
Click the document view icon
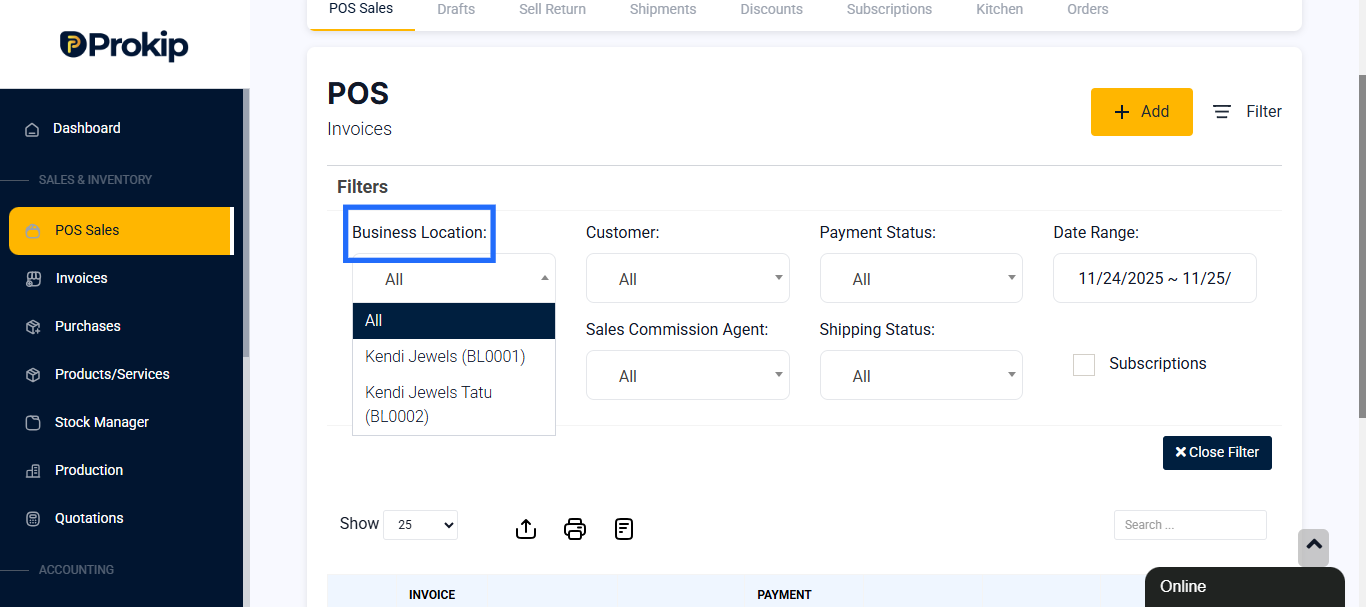[x=624, y=529]
